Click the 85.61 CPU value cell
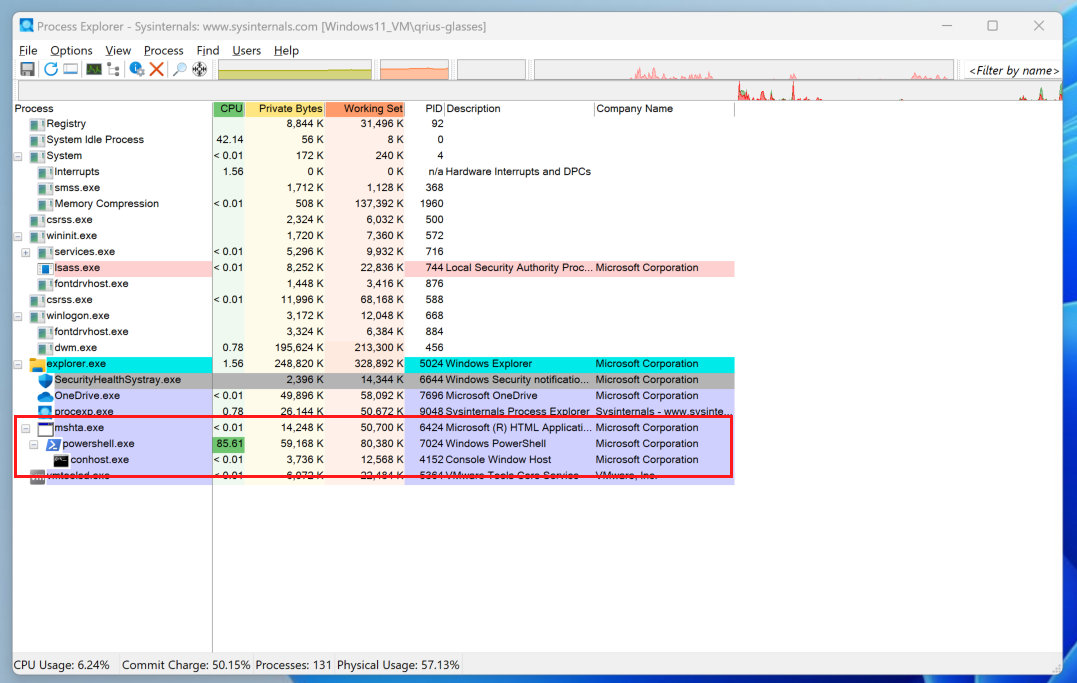Viewport: 1077px width, 683px height. click(229, 445)
